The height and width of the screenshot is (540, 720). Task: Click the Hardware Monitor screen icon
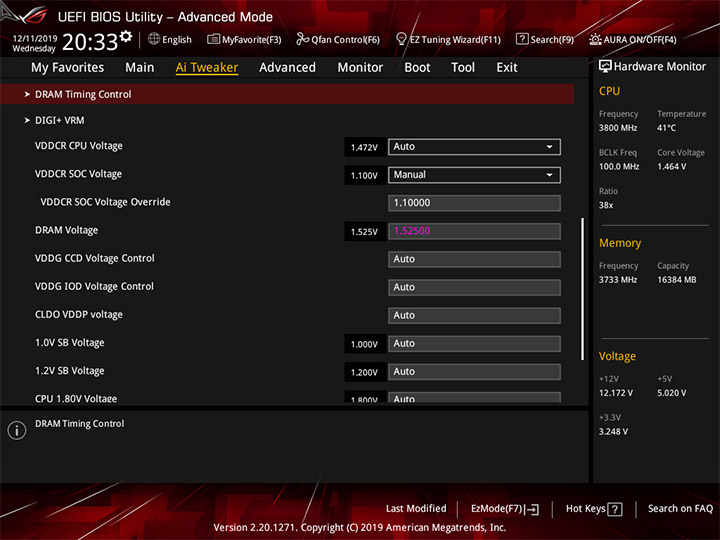coord(605,67)
